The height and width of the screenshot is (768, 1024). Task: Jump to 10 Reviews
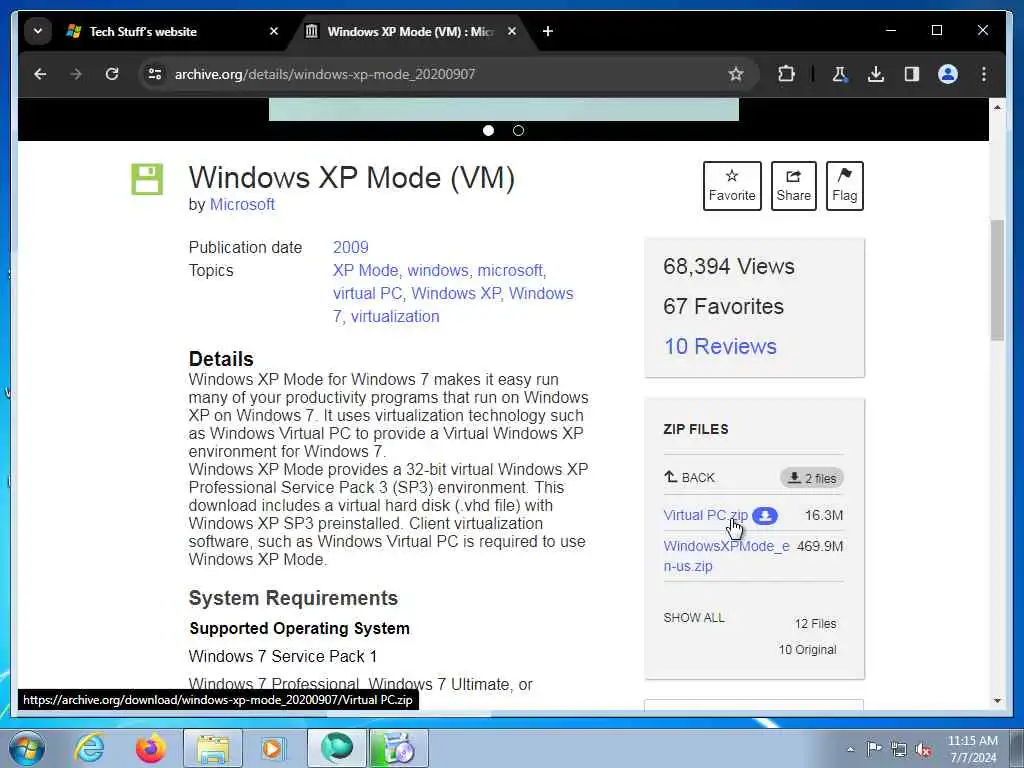coord(720,346)
